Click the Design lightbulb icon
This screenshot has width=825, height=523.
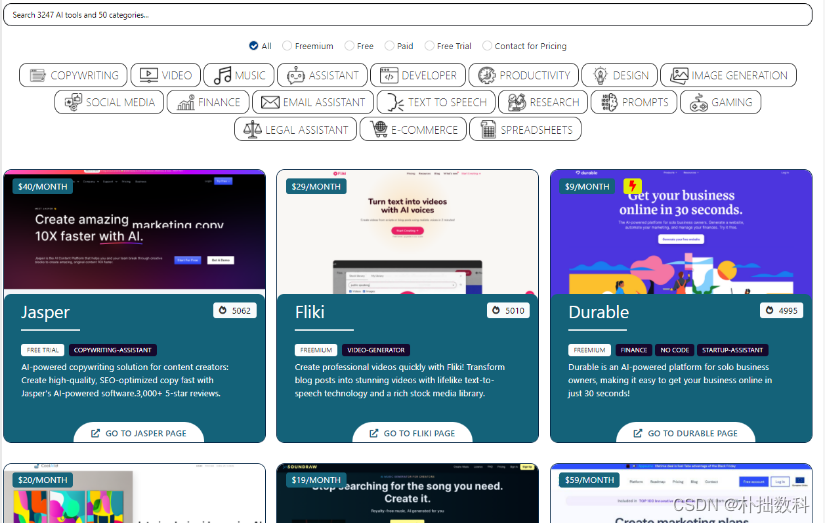[600, 75]
